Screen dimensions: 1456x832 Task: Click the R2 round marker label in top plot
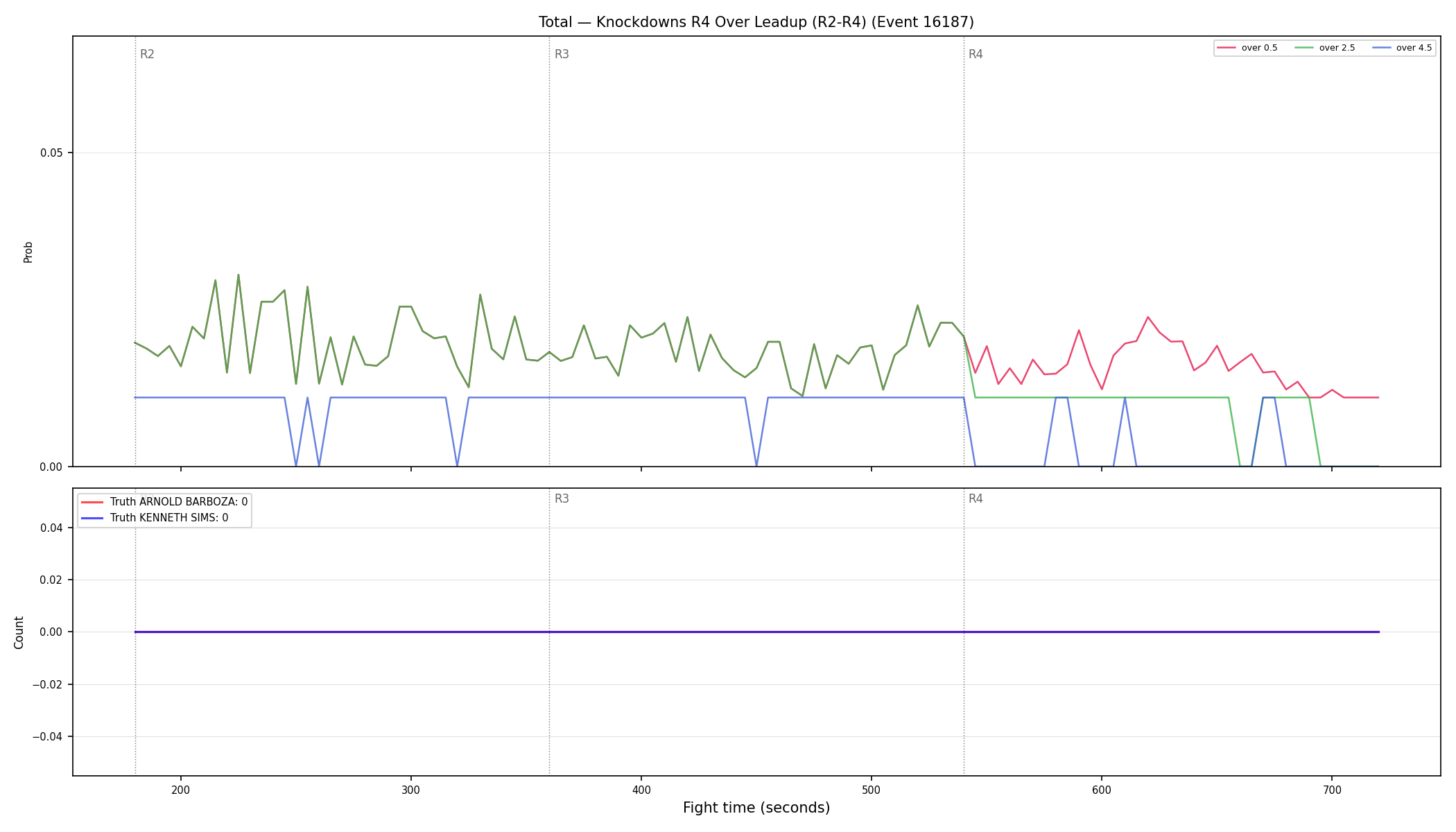pyautogui.click(x=147, y=54)
